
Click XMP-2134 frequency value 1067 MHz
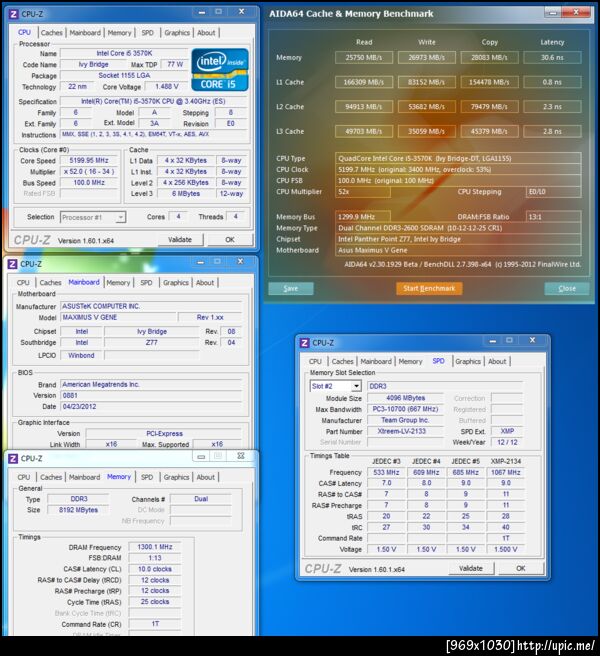(506, 472)
